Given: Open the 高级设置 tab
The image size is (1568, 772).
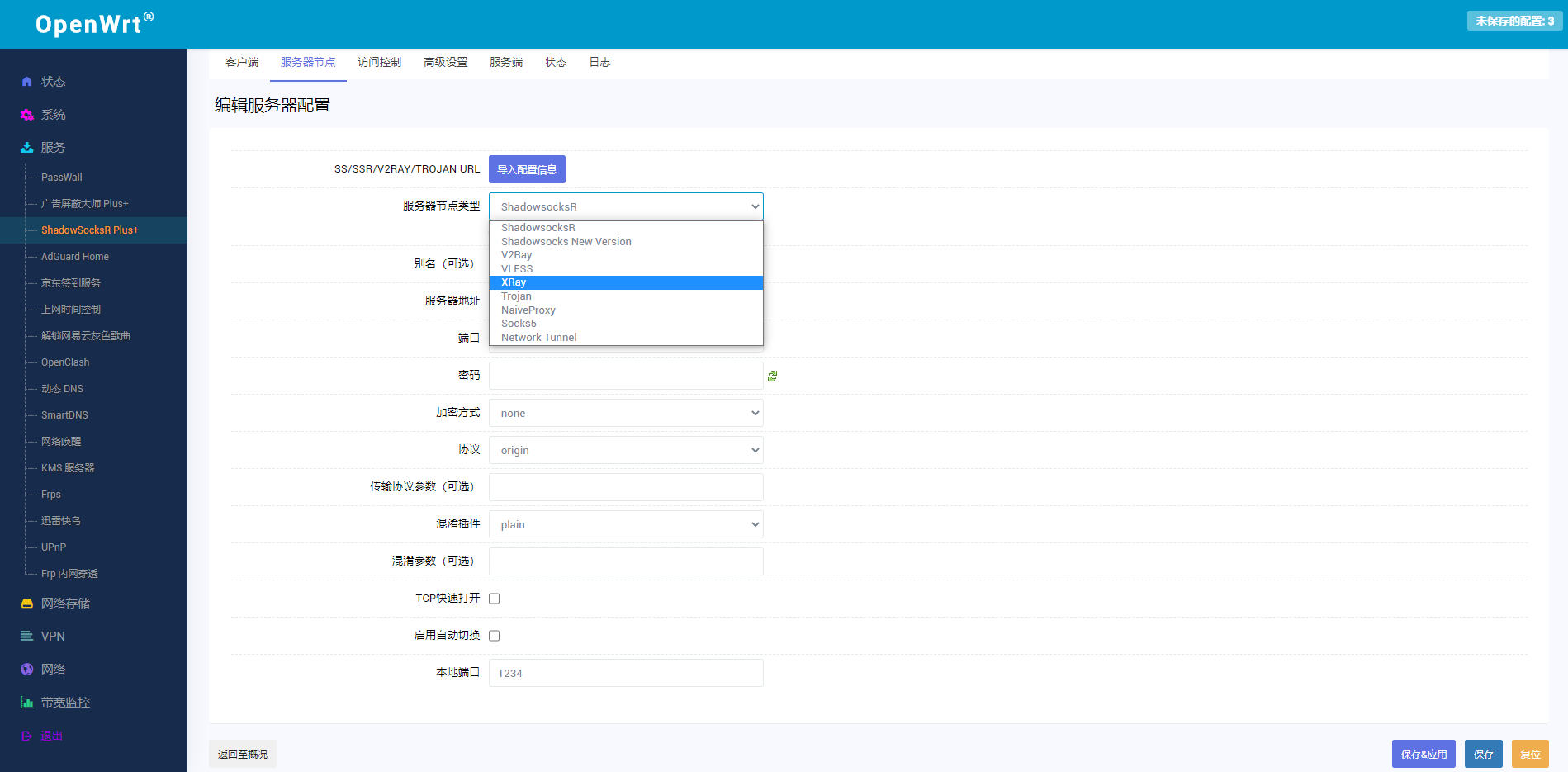Looking at the screenshot, I should point(446,63).
